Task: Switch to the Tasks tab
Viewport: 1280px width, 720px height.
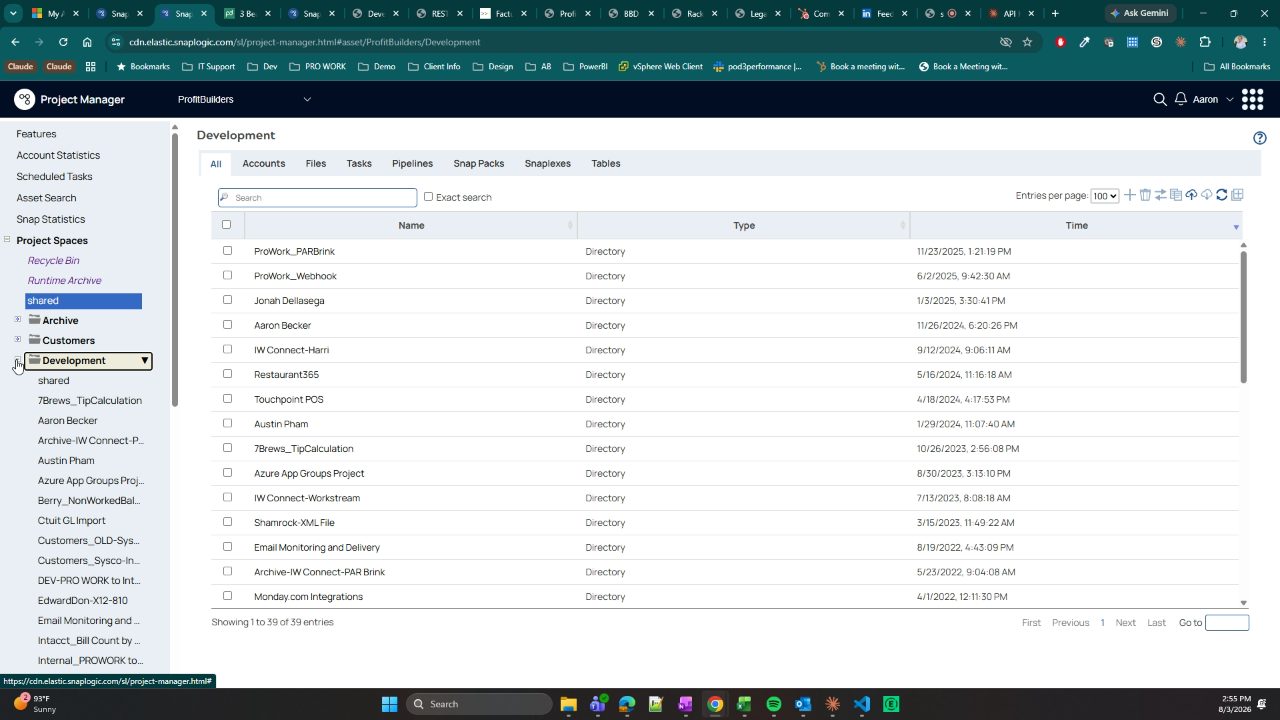Action: click(359, 163)
